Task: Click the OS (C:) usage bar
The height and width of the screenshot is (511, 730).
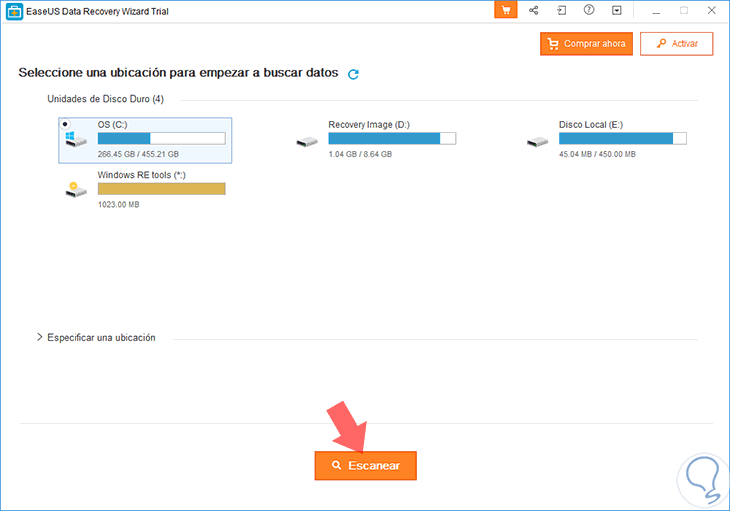Action: (x=162, y=138)
